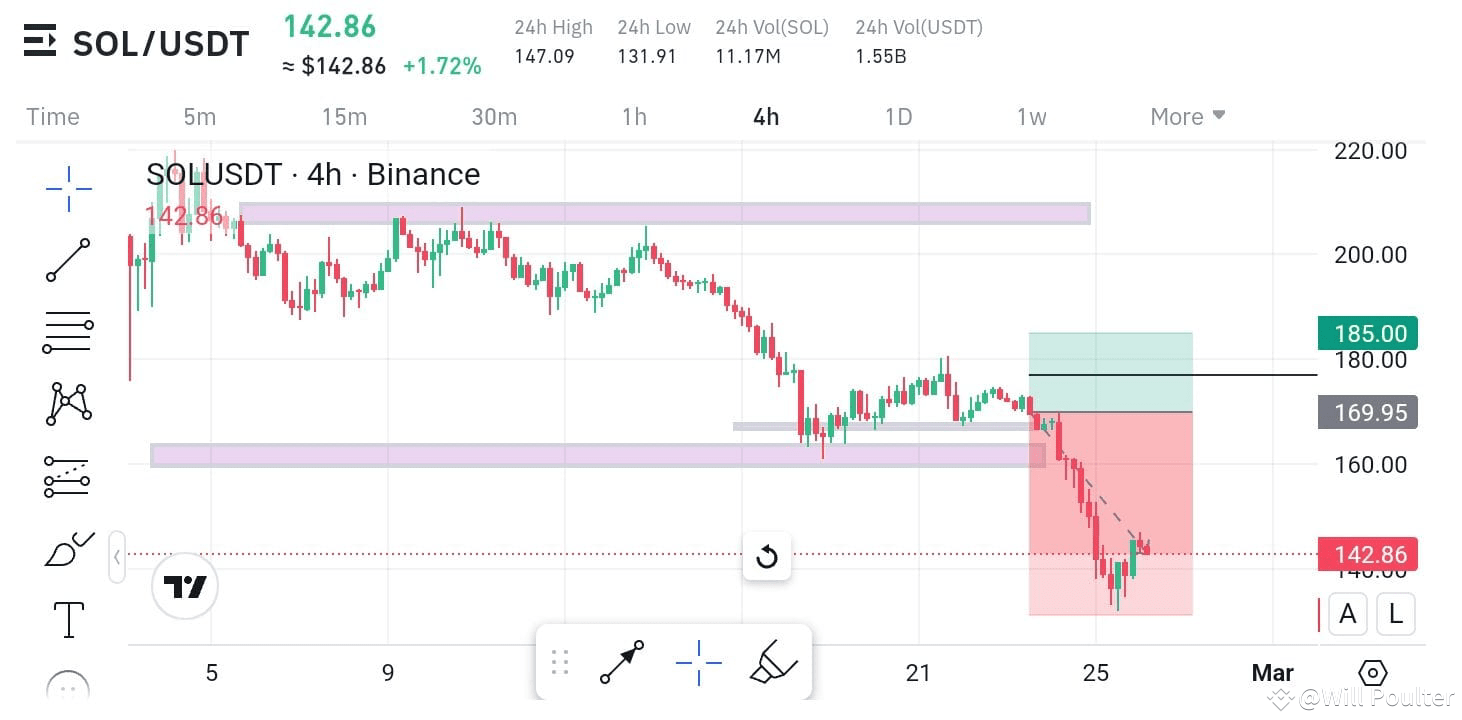Toggle the A button near price scale

[x=1347, y=614]
